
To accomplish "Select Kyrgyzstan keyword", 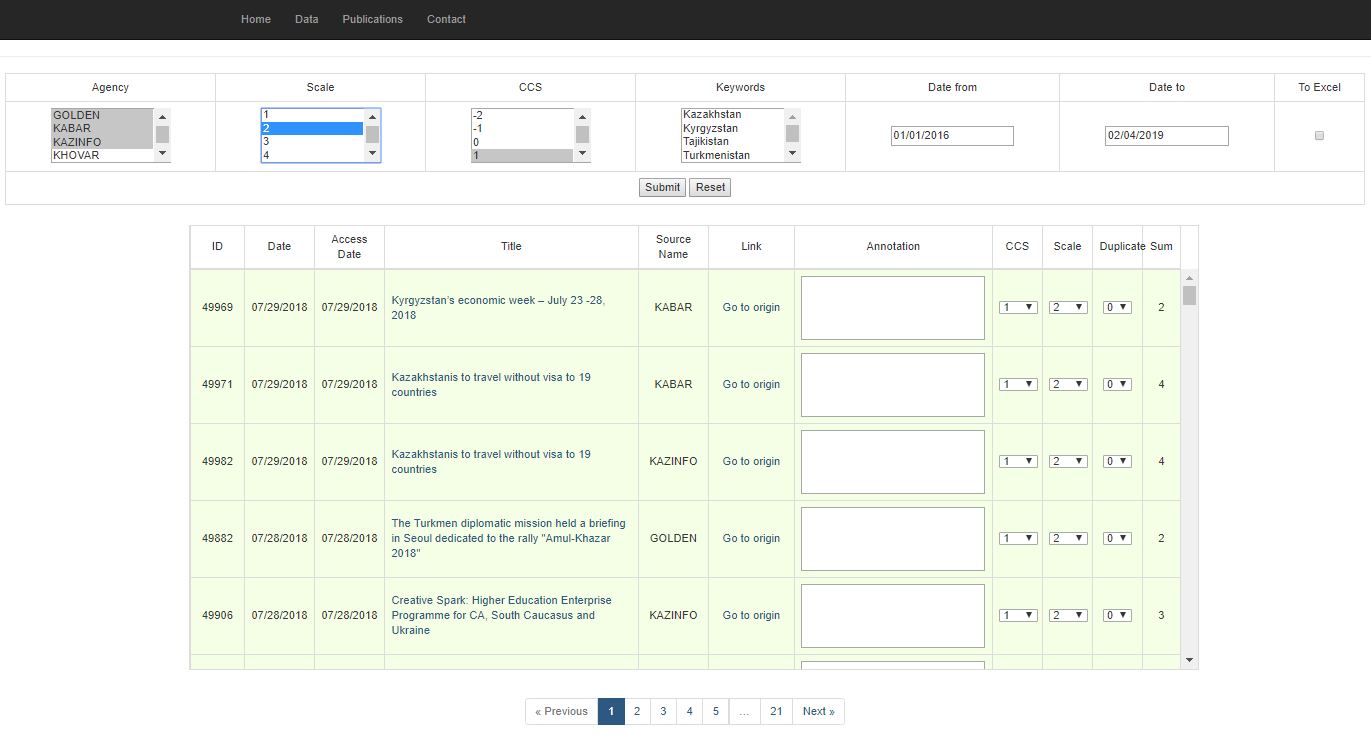I will (x=732, y=128).
